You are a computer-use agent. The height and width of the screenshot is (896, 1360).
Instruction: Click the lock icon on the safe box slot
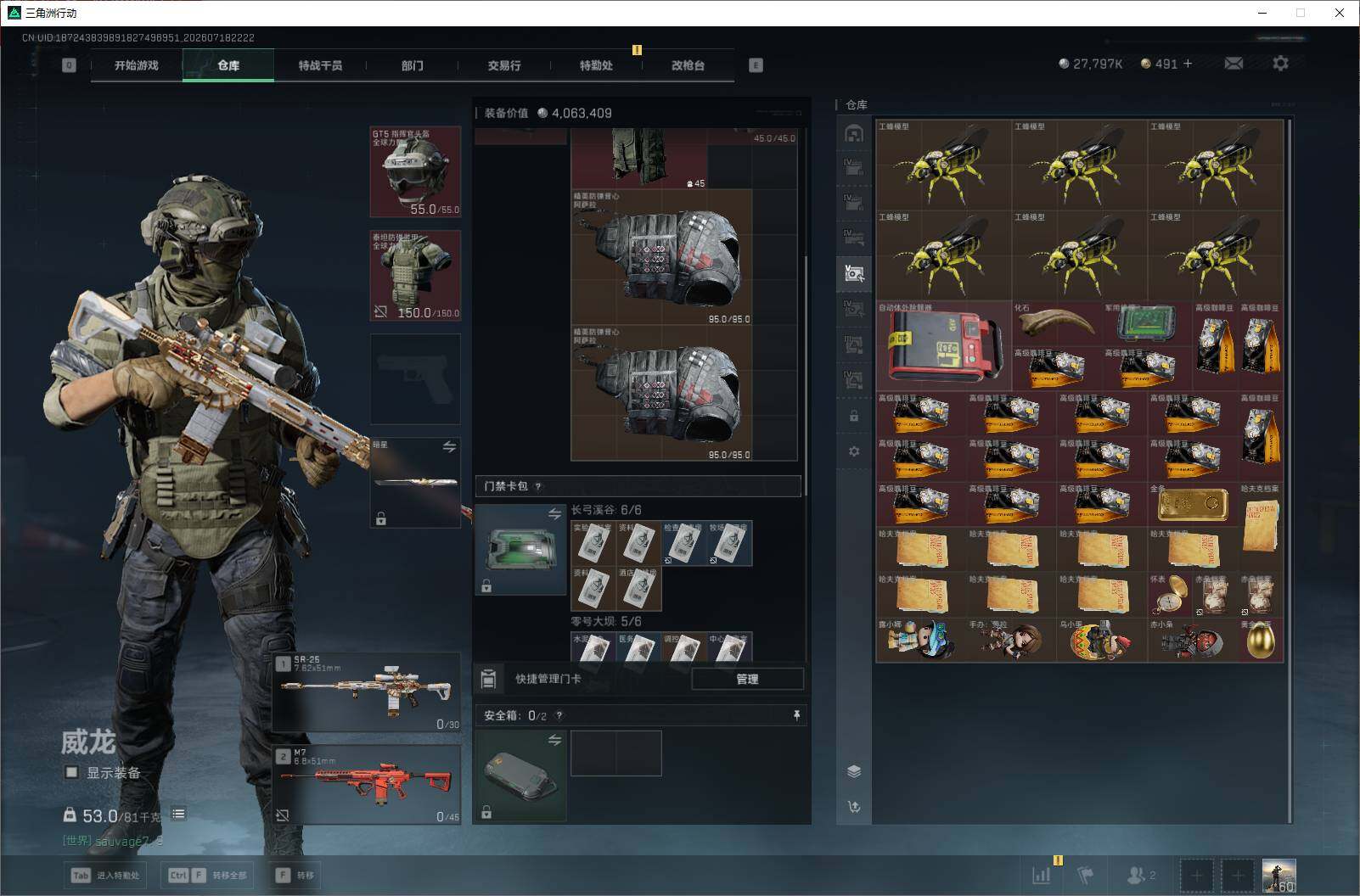point(486,813)
